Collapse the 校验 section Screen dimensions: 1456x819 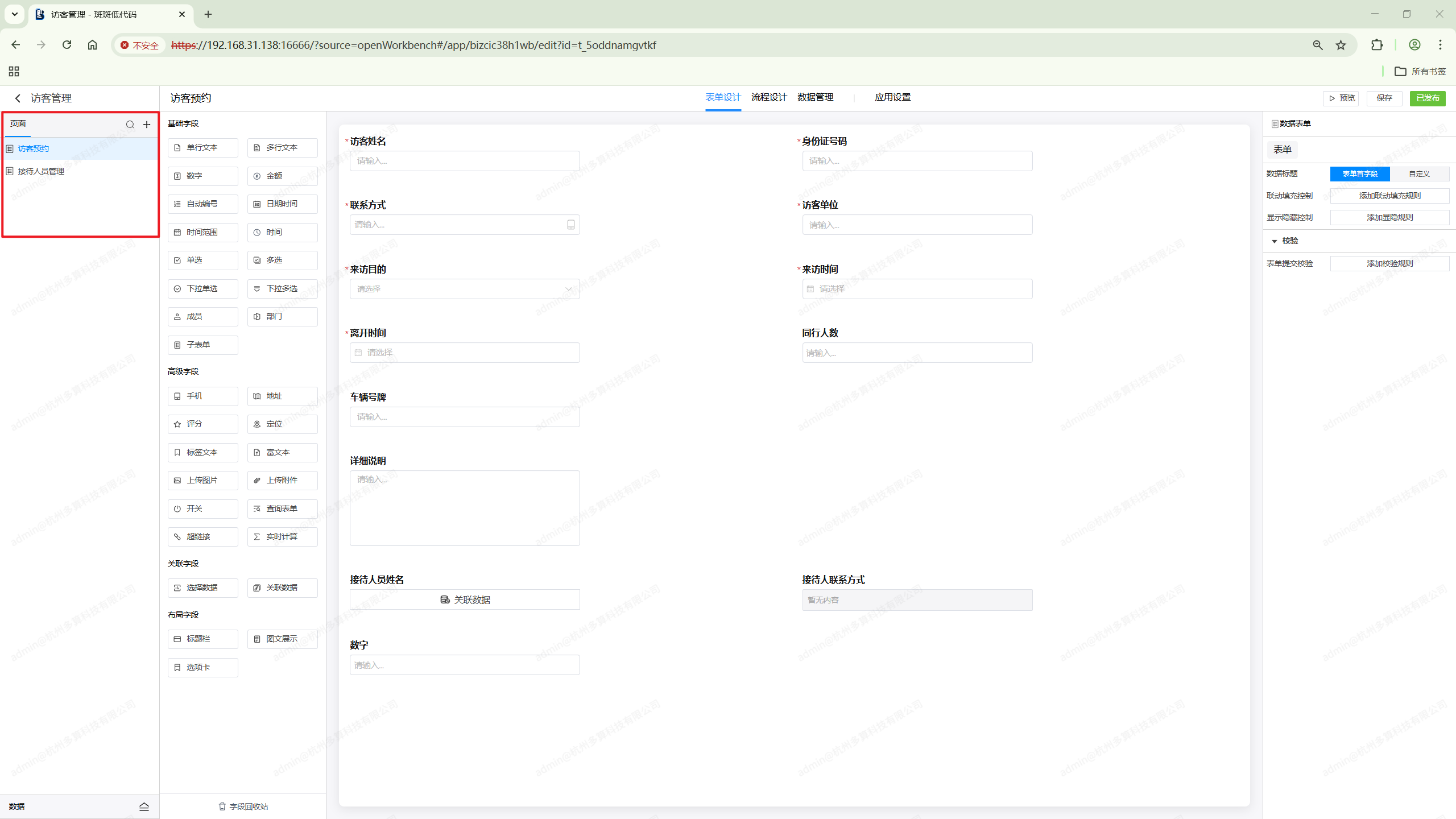pyautogui.click(x=1274, y=241)
